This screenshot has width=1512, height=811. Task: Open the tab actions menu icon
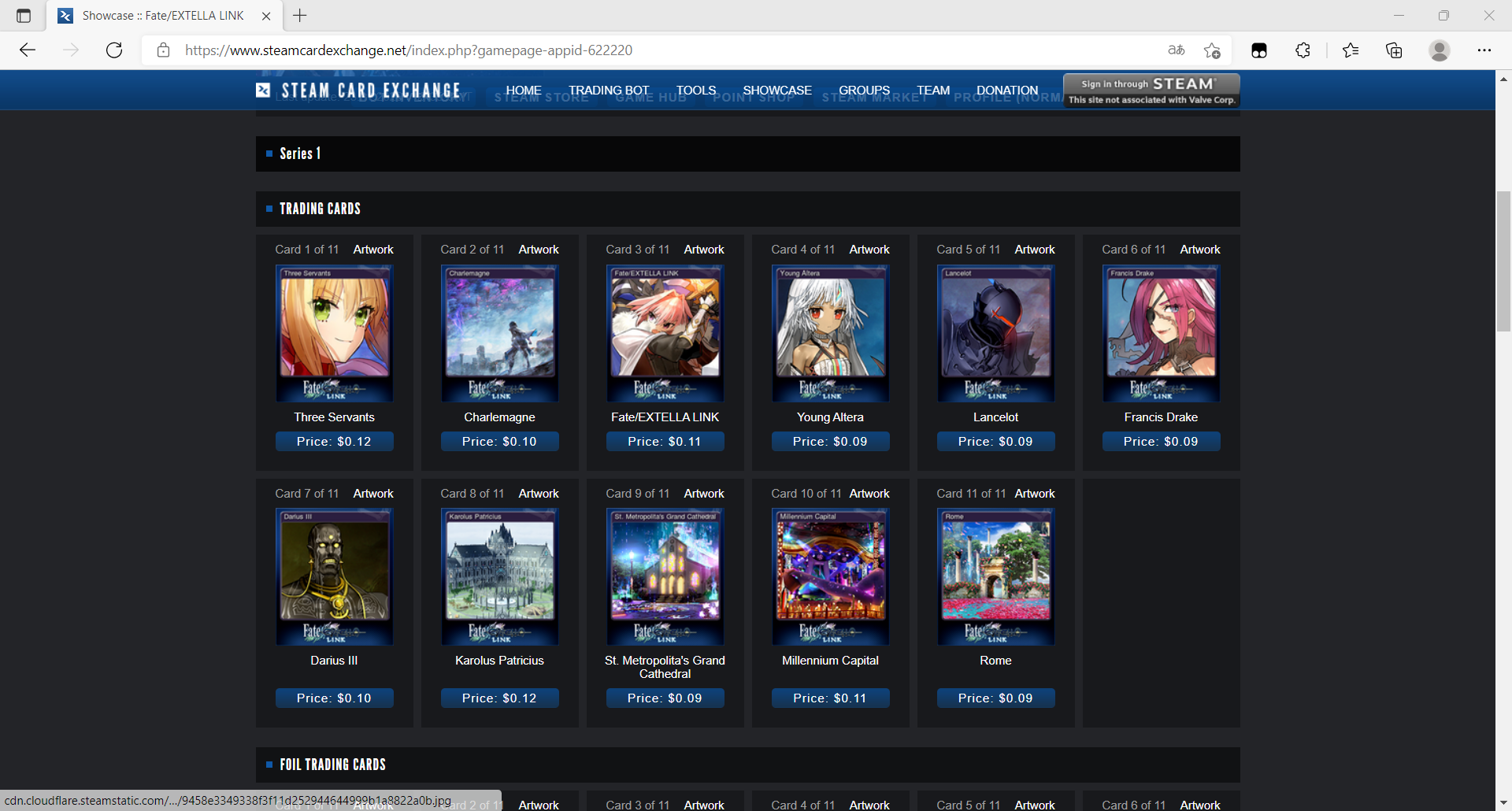pyautogui.click(x=24, y=16)
